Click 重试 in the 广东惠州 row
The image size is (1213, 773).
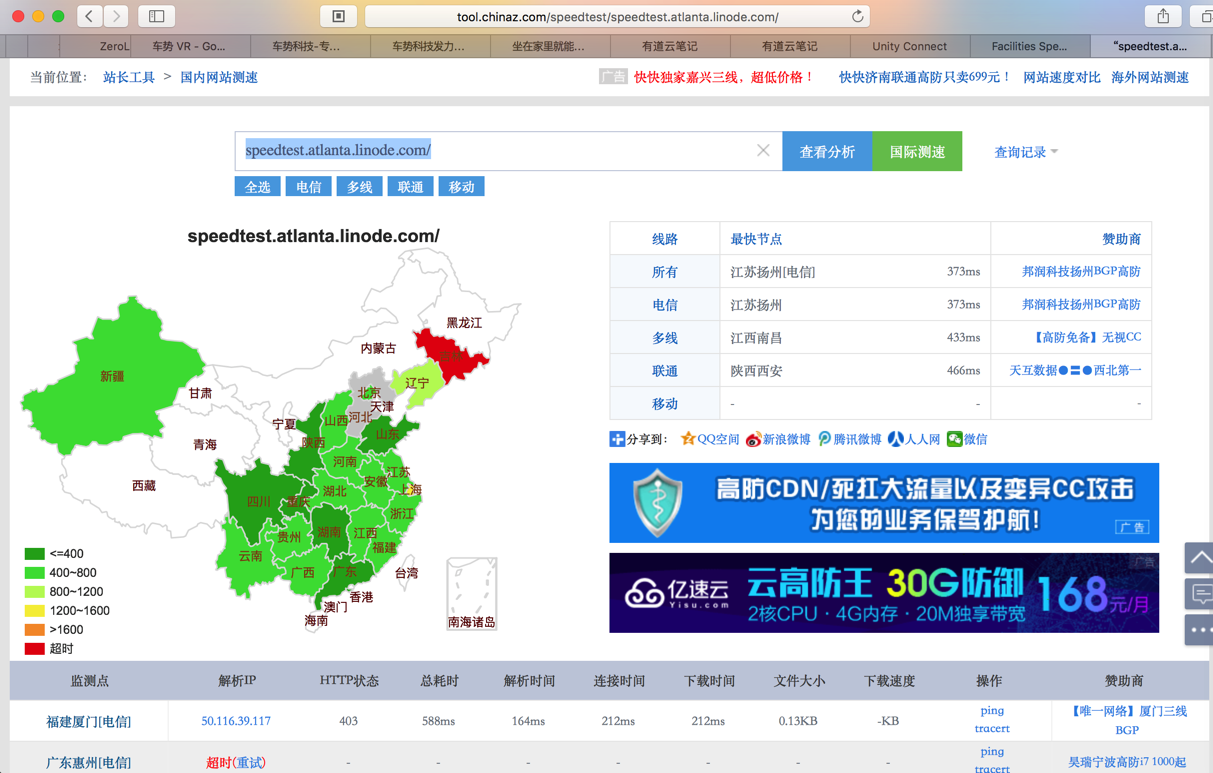point(249,763)
